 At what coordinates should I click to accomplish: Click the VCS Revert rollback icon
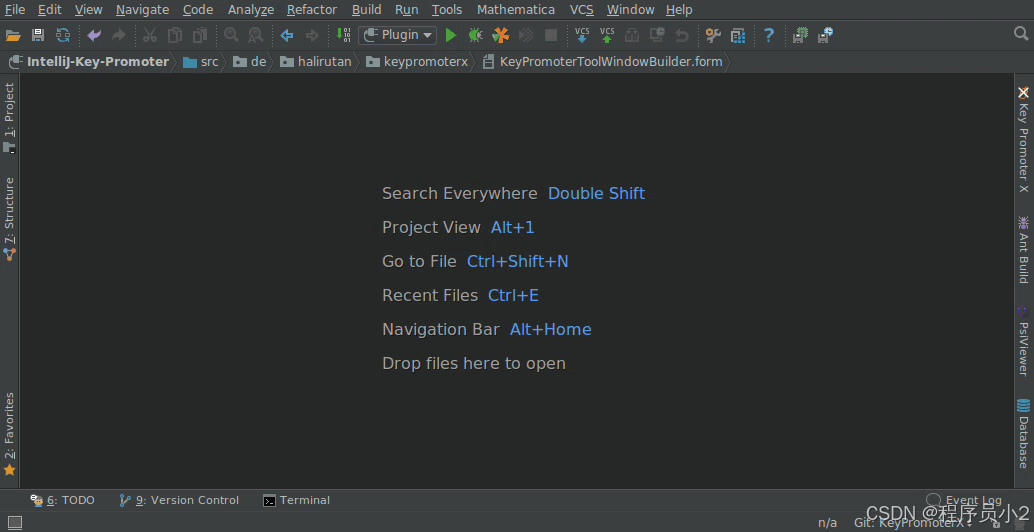click(682, 35)
